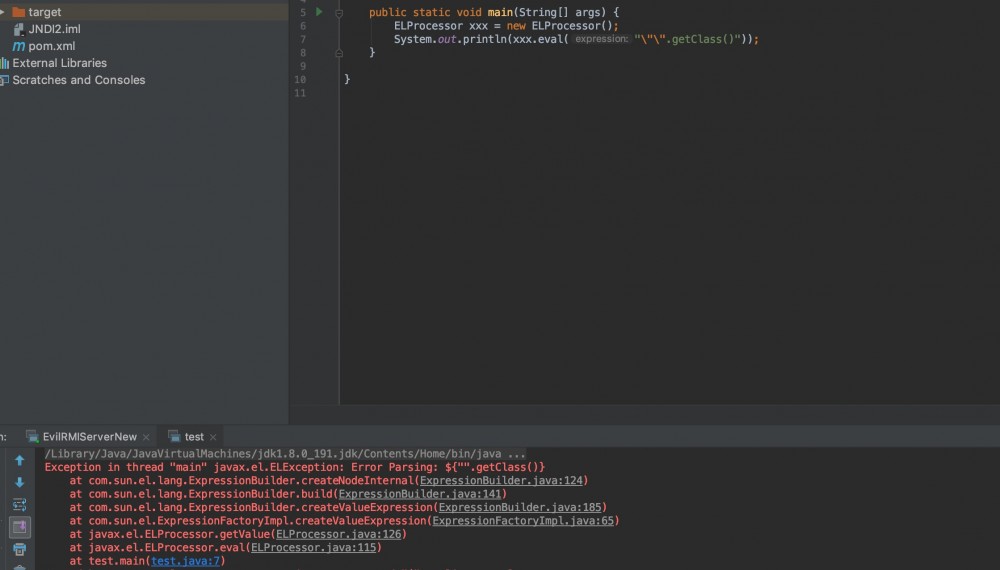Toggle scroll-to-end icon in Run console

[19, 527]
